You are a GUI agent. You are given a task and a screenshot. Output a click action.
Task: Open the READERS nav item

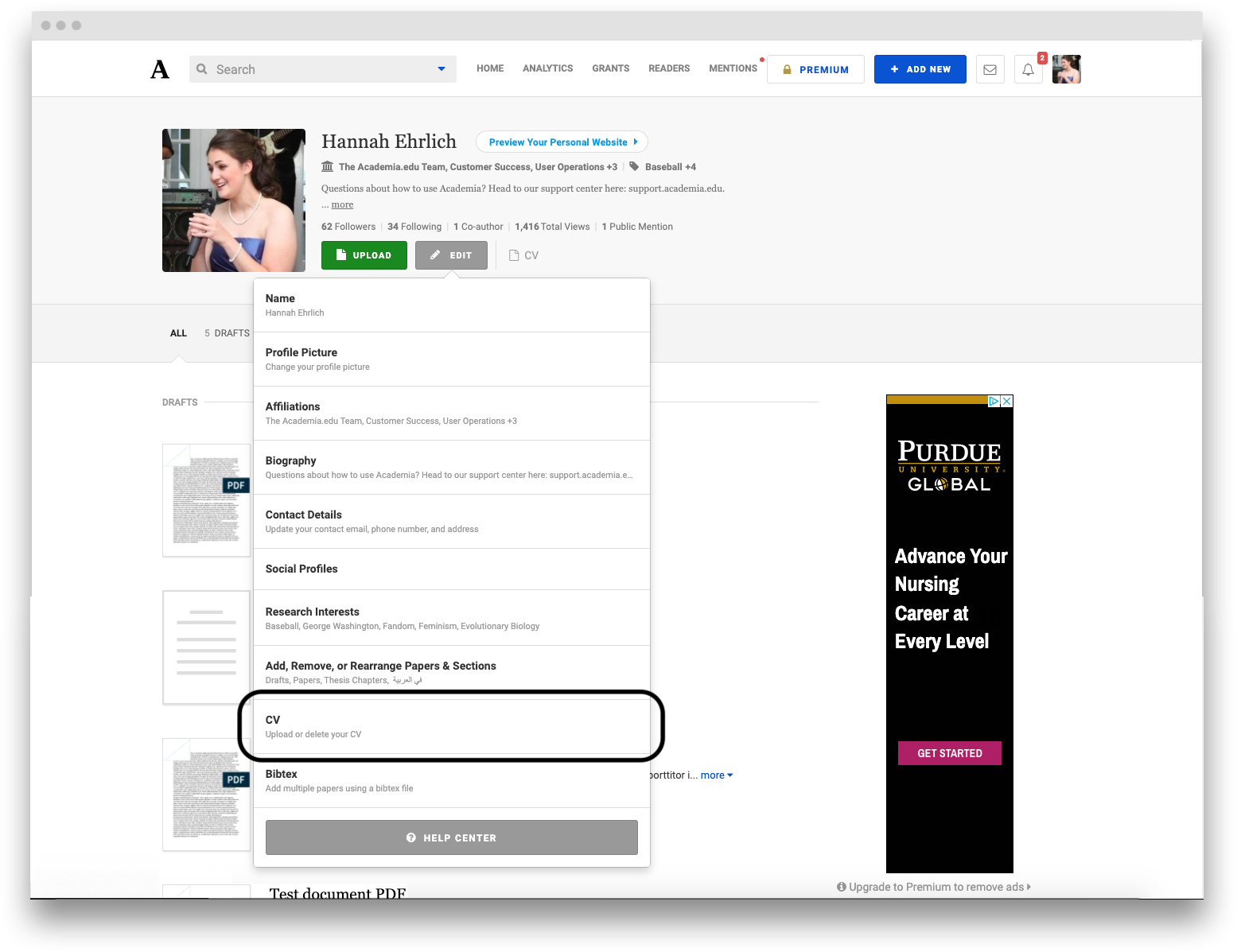(669, 68)
